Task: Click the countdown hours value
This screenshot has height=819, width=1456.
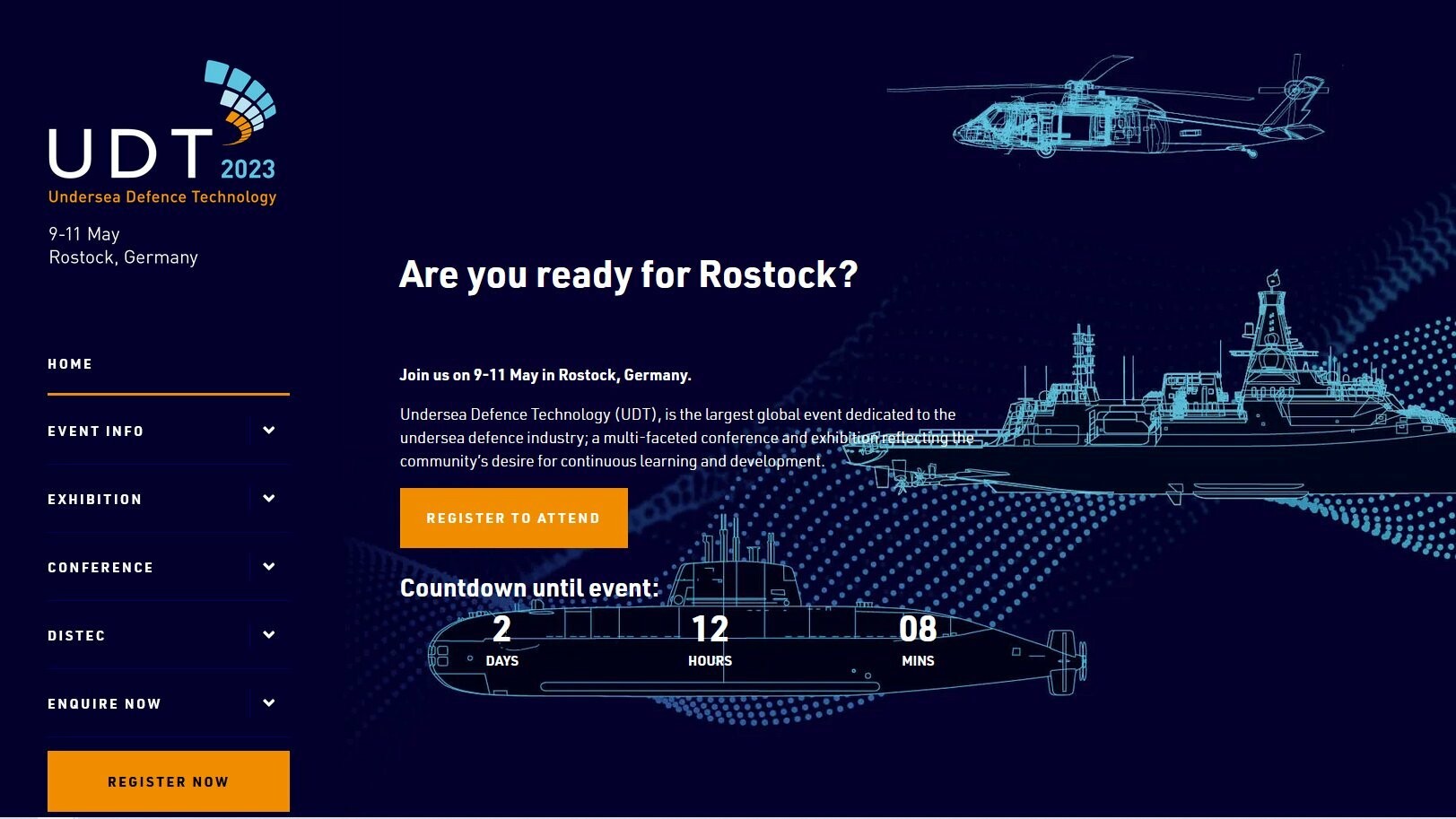Action: click(710, 629)
